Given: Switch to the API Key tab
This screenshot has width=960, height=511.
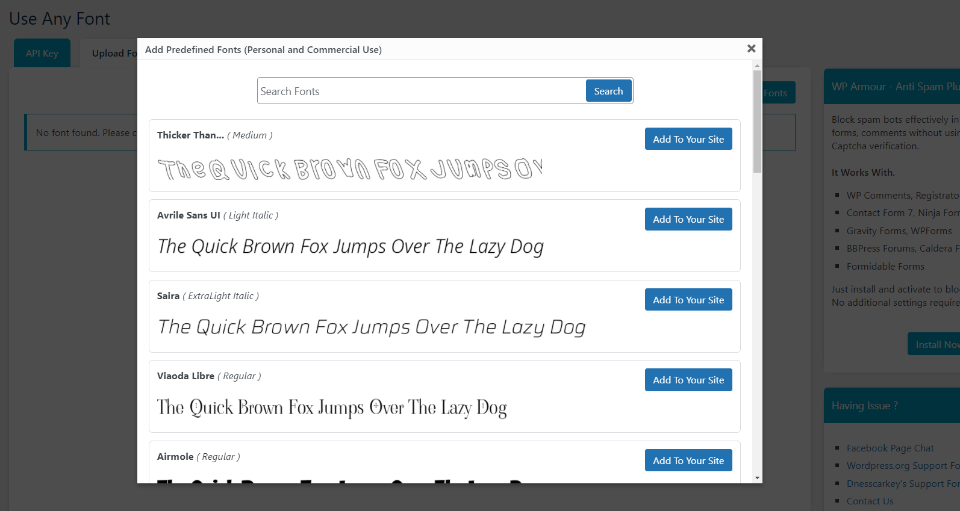Looking at the screenshot, I should (x=42, y=54).
